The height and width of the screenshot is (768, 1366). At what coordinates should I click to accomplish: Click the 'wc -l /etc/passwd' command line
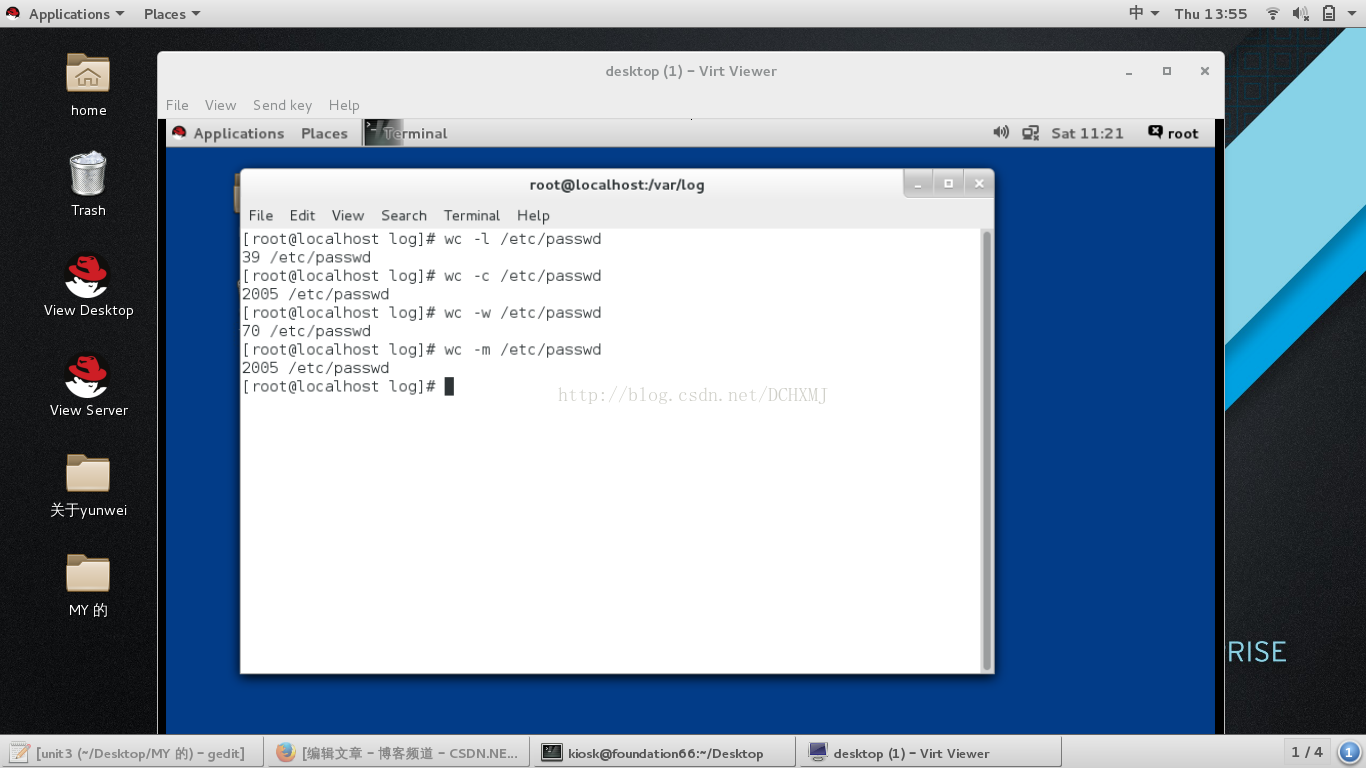point(522,239)
